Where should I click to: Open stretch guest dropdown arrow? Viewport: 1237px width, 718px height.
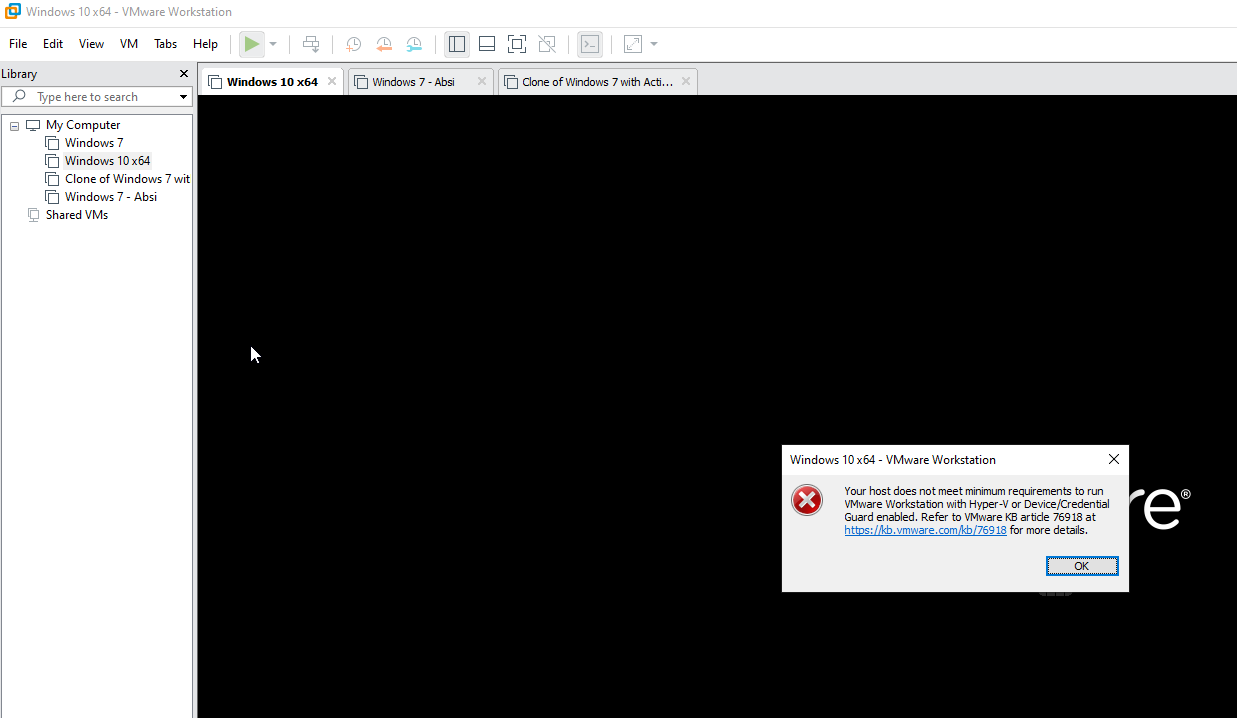pyautogui.click(x=654, y=44)
